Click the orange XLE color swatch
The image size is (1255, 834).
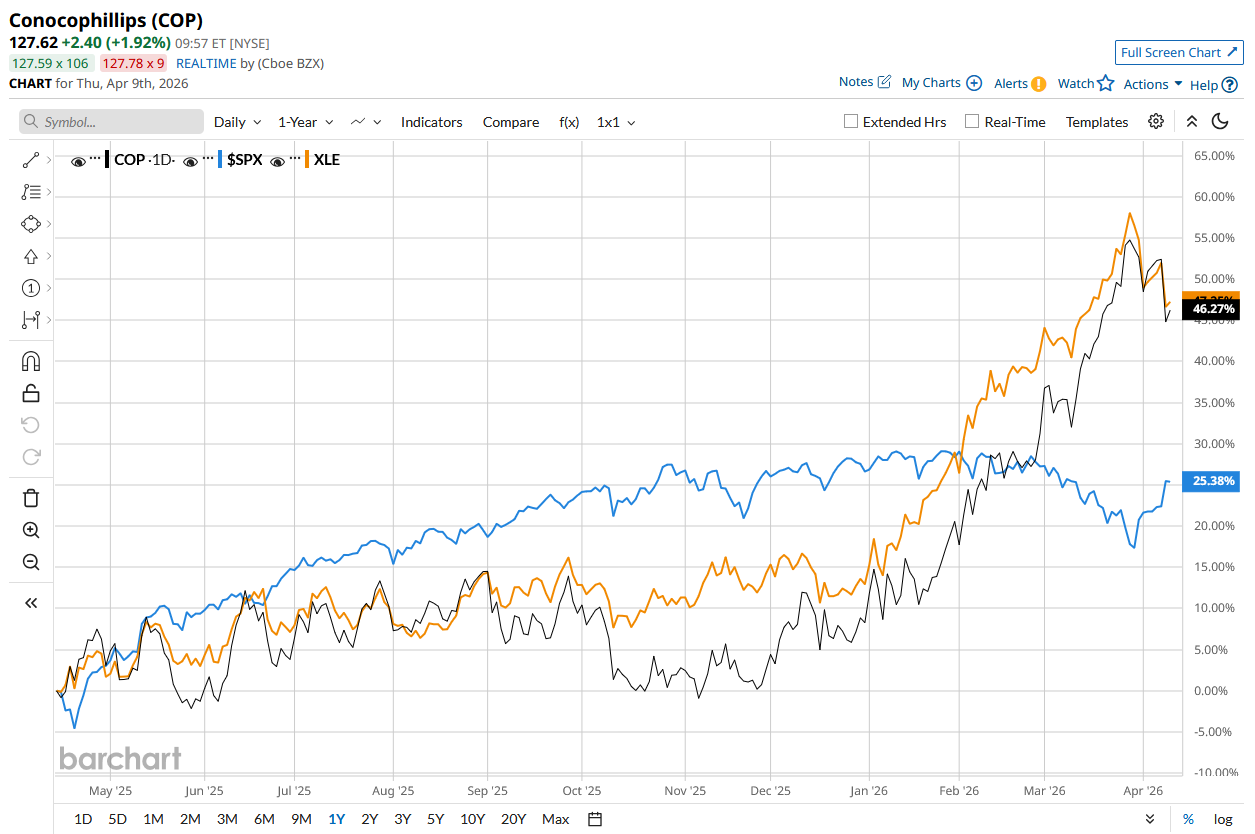(306, 159)
